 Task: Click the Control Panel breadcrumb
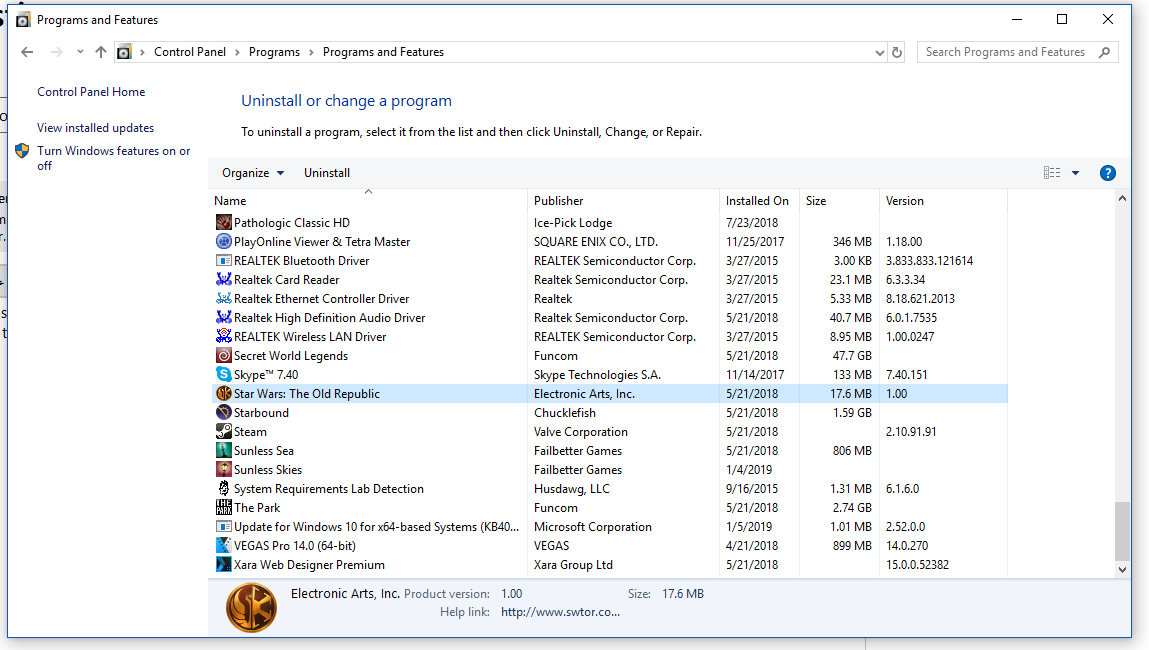coord(190,52)
